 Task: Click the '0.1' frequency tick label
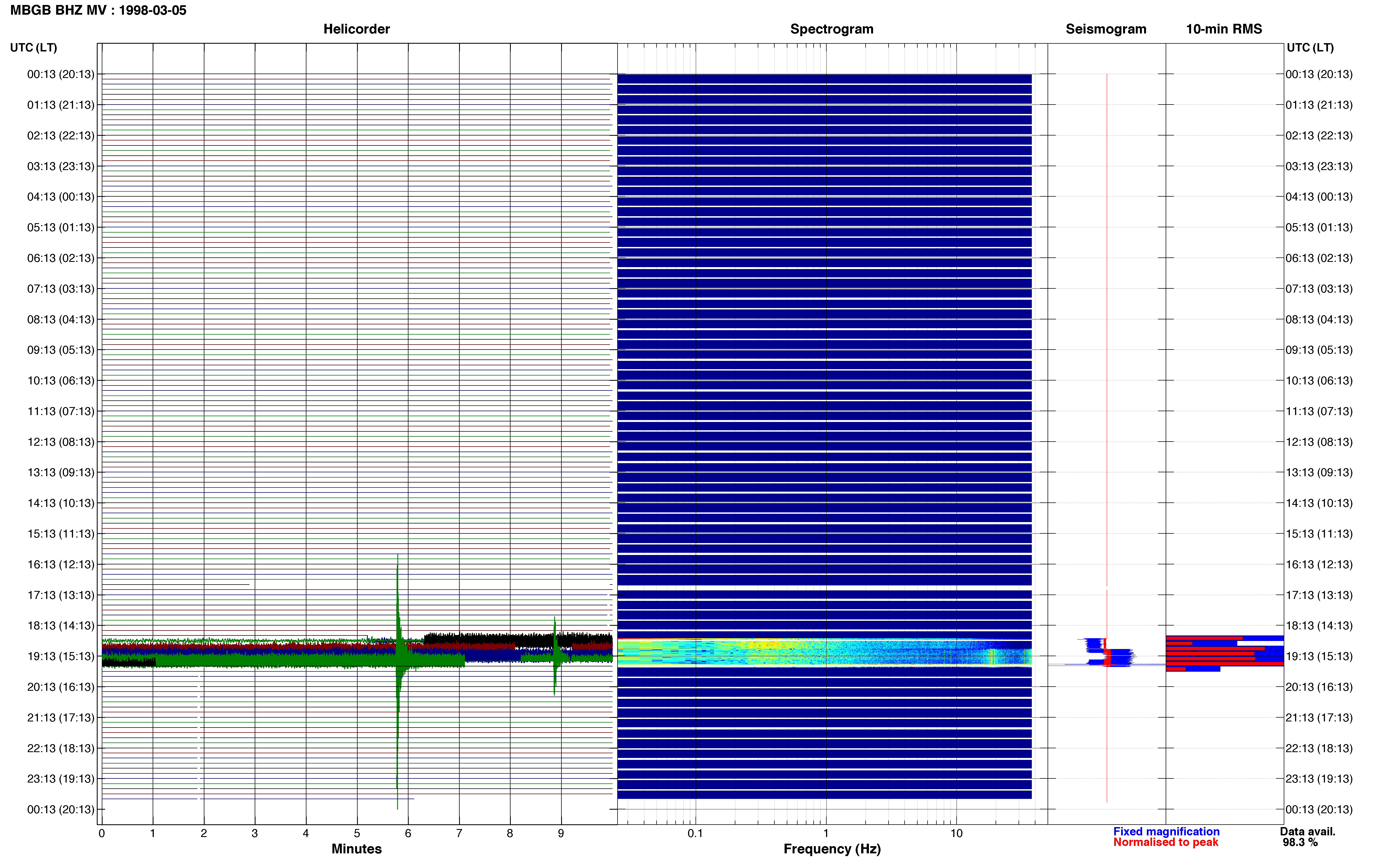[695, 833]
